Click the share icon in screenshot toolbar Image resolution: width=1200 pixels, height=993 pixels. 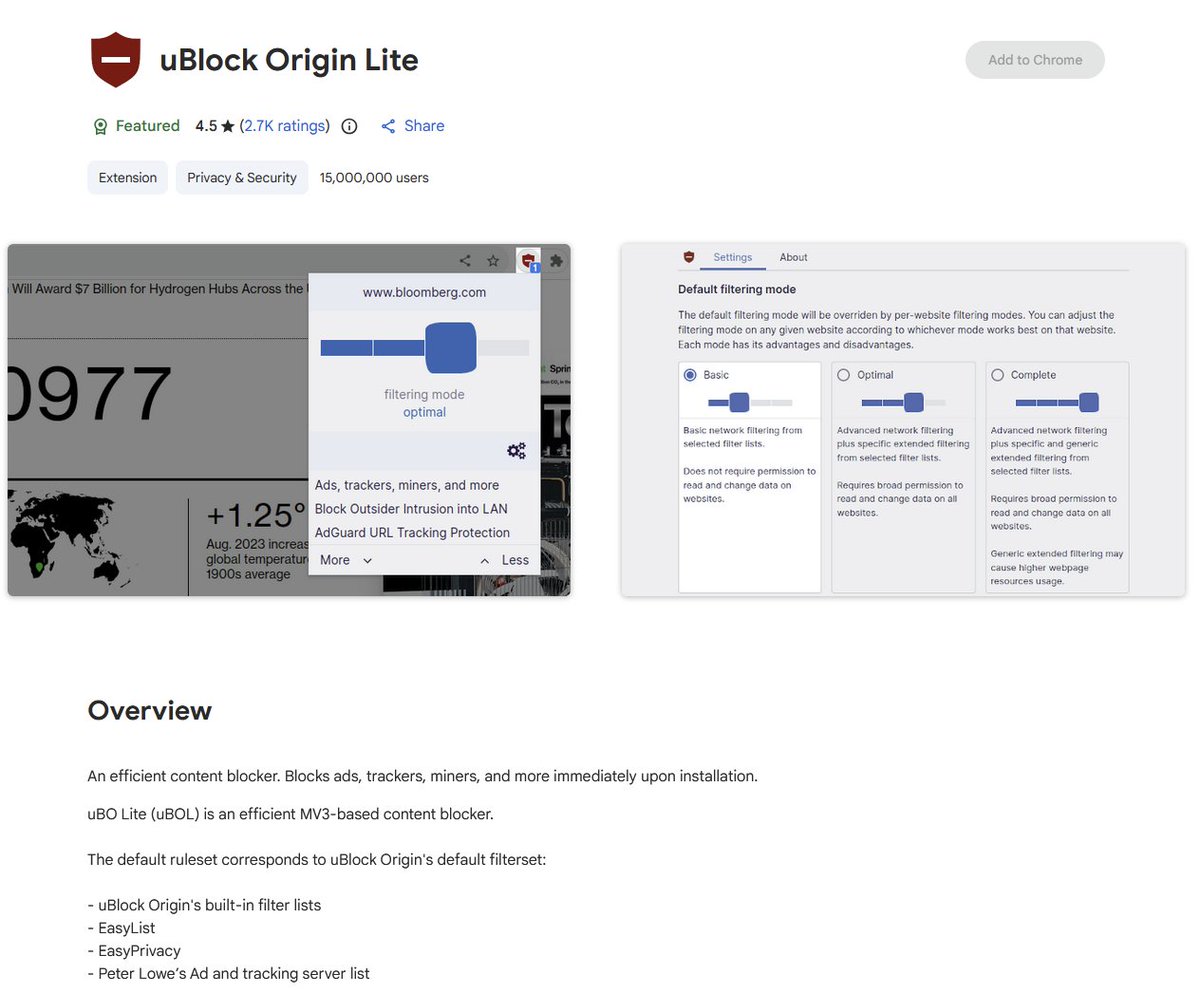[x=465, y=260]
